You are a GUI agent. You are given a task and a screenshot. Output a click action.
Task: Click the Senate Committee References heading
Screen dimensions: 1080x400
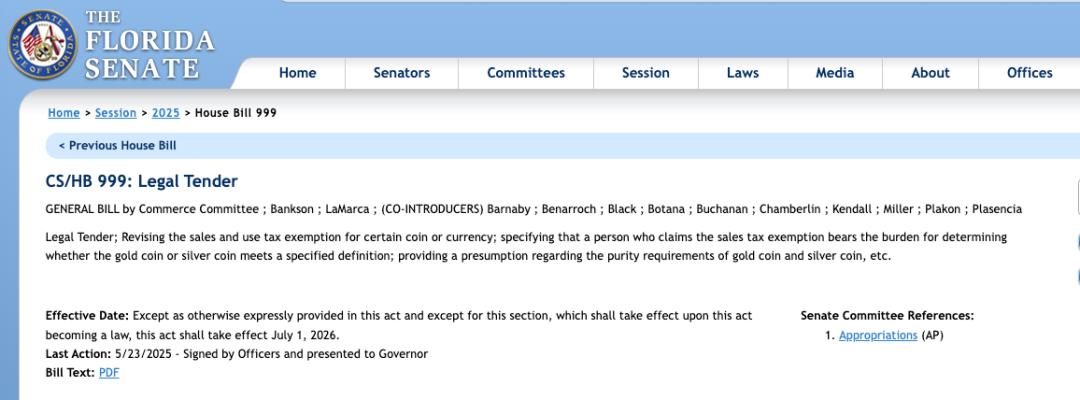point(886,316)
